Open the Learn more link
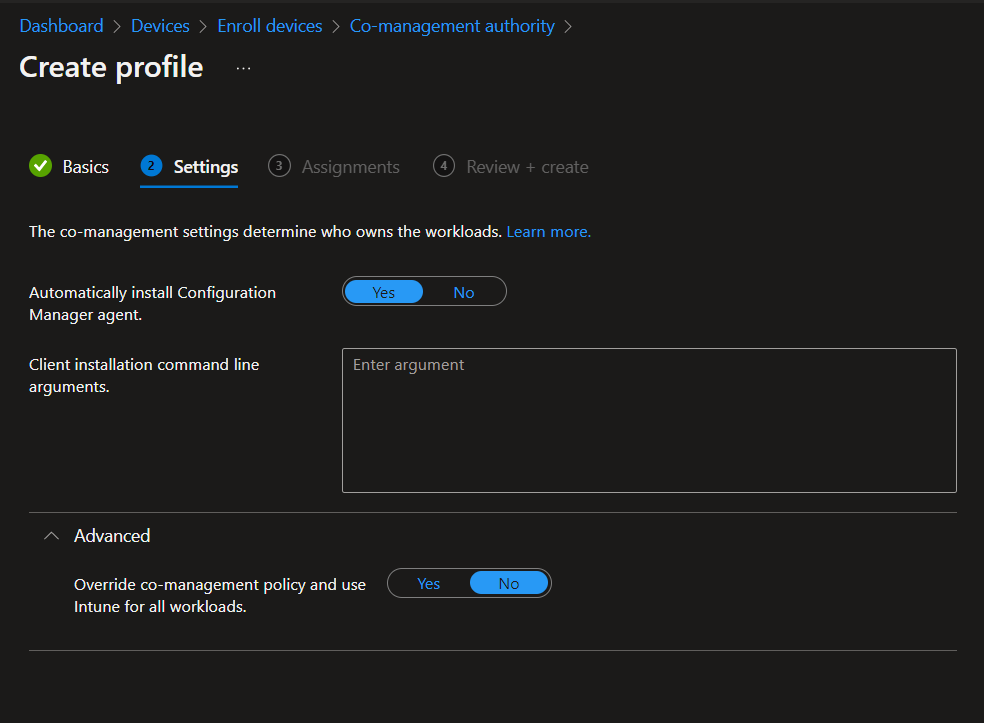The height and width of the screenshot is (723, 984). click(x=548, y=232)
